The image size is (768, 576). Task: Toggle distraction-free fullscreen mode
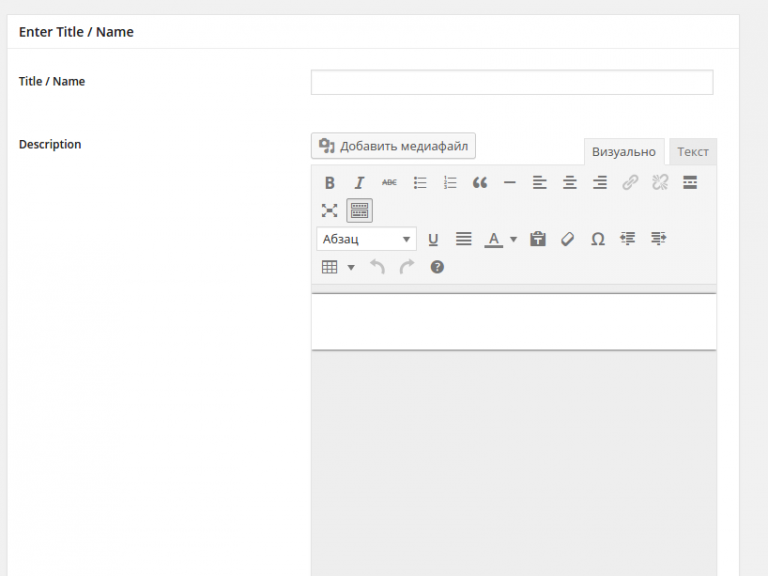coord(330,211)
